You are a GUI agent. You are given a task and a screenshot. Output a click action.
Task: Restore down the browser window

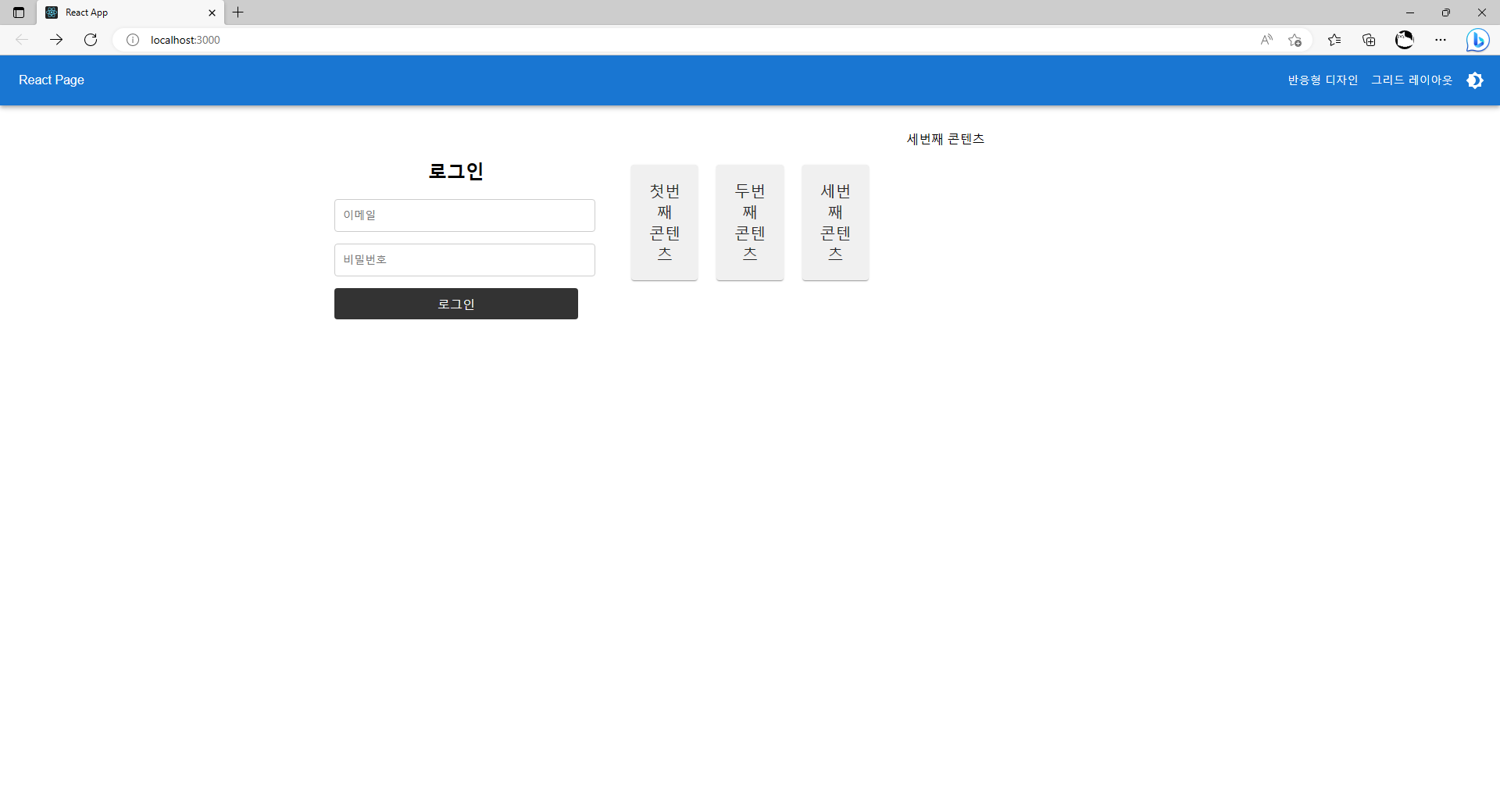pyautogui.click(x=1446, y=12)
